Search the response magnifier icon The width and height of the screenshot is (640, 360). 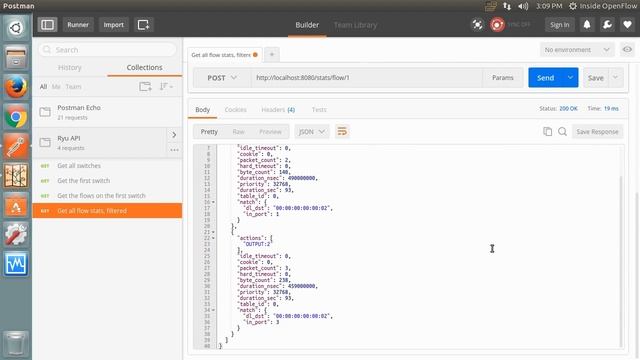[x=562, y=131]
